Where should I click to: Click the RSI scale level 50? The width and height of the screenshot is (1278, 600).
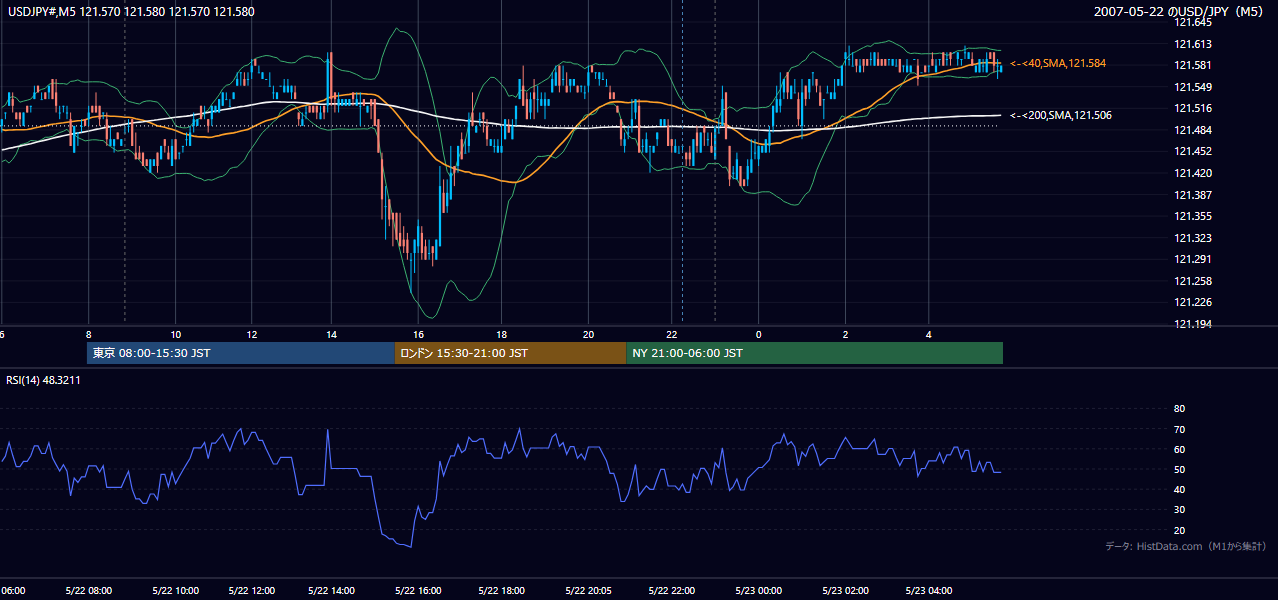point(1179,469)
